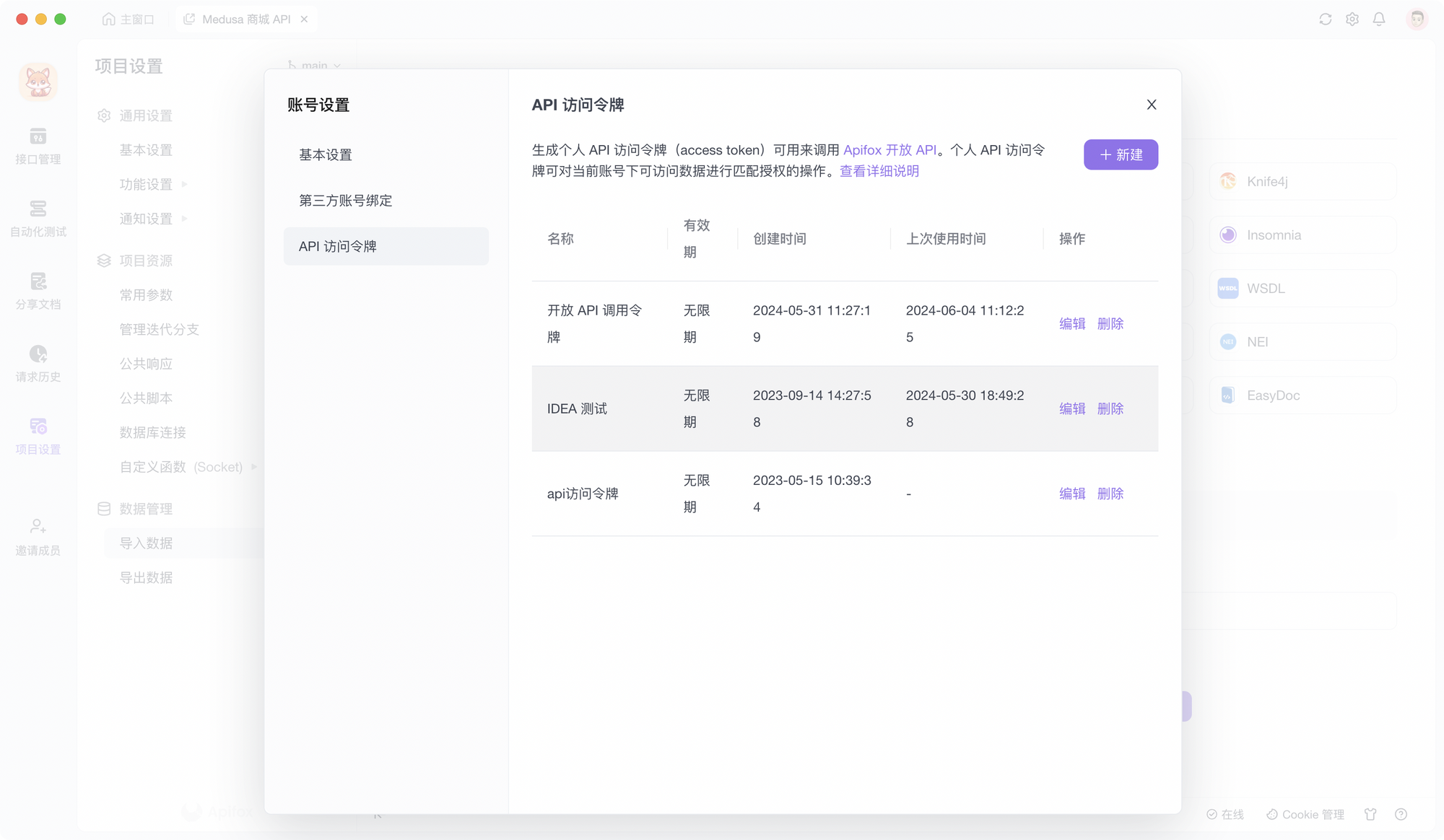Open the Apifox 开放 API link
The image size is (1444, 840).
[890, 150]
